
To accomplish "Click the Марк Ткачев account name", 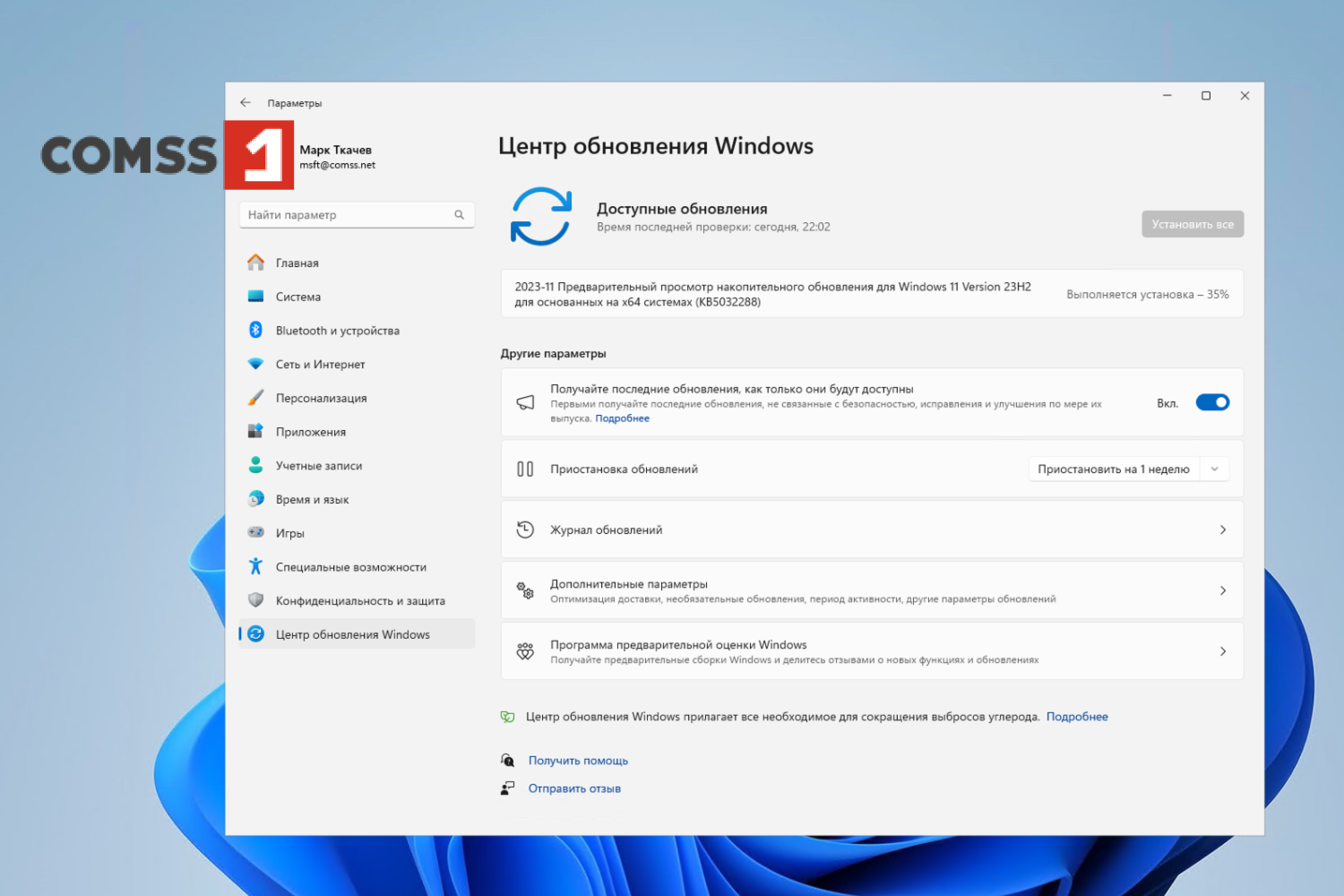I will point(335,150).
